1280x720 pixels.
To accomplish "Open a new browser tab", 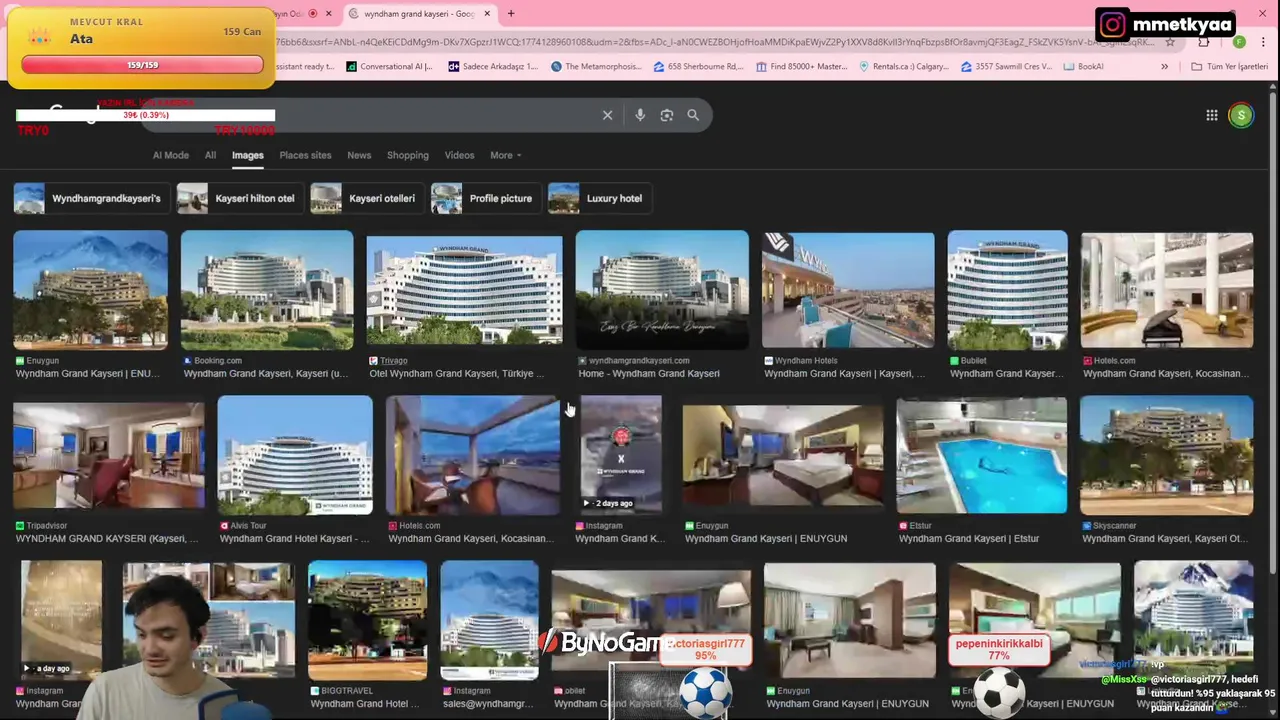I will pyautogui.click(x=511, y=13).
